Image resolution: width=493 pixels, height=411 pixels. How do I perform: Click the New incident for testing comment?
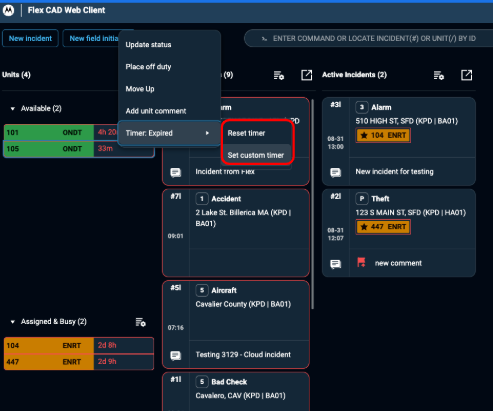tap(394, 172)
